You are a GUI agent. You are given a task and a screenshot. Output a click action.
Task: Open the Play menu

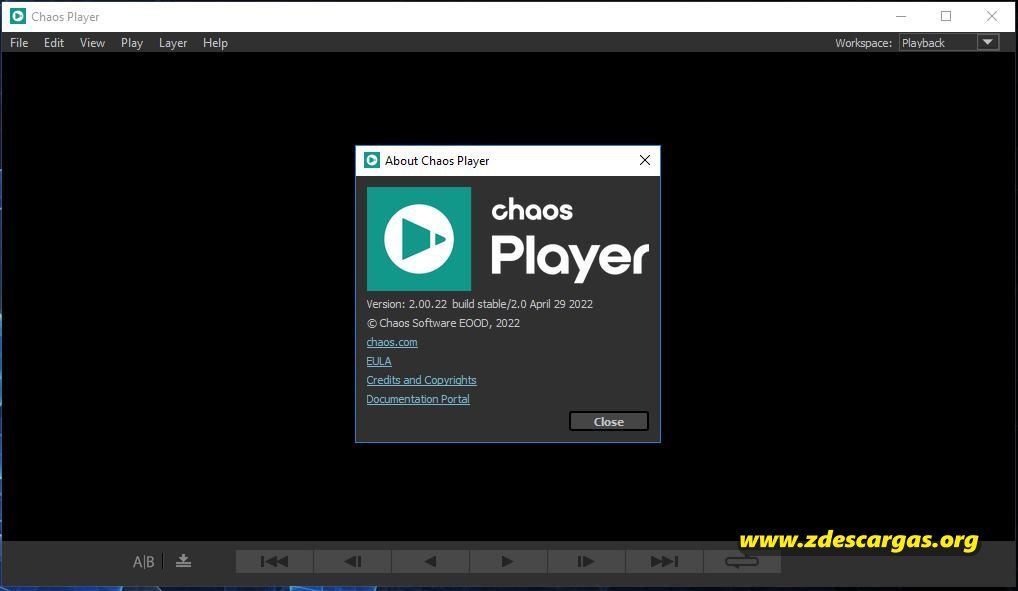click(132, 43)
